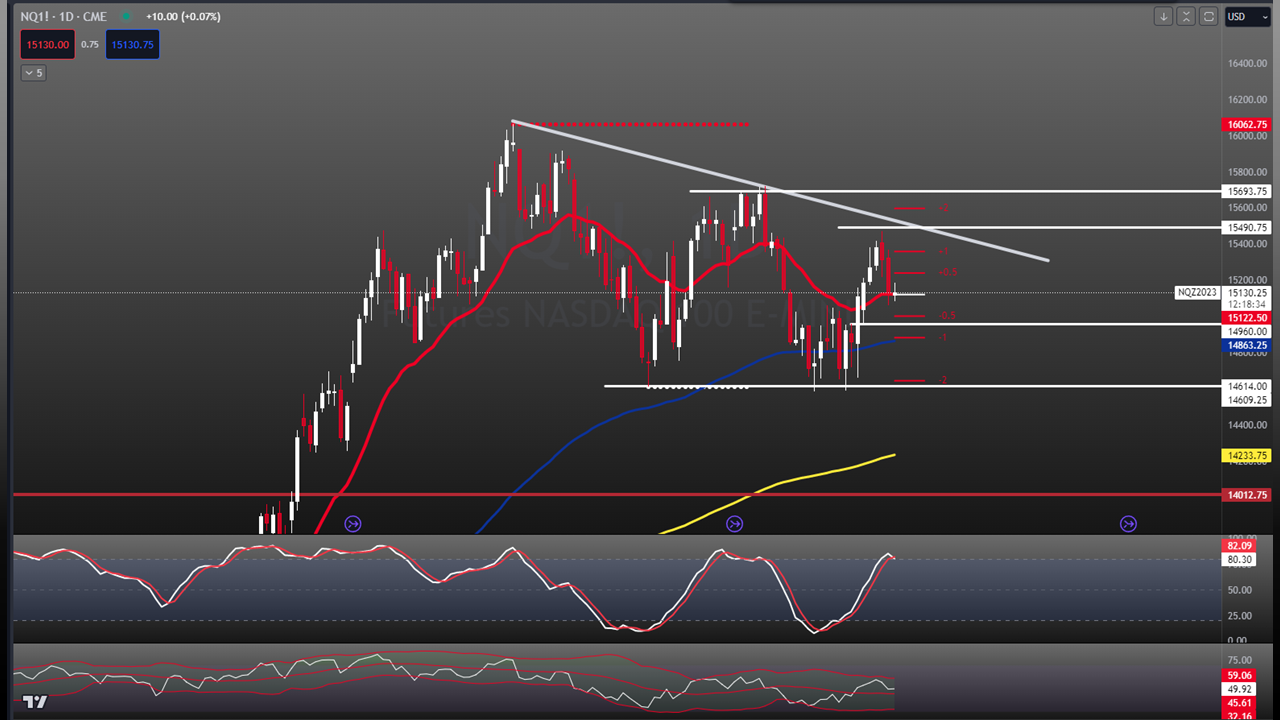Click the rightmost purple contract roll icon
1280x720 pixels.
pos(1128,523)
